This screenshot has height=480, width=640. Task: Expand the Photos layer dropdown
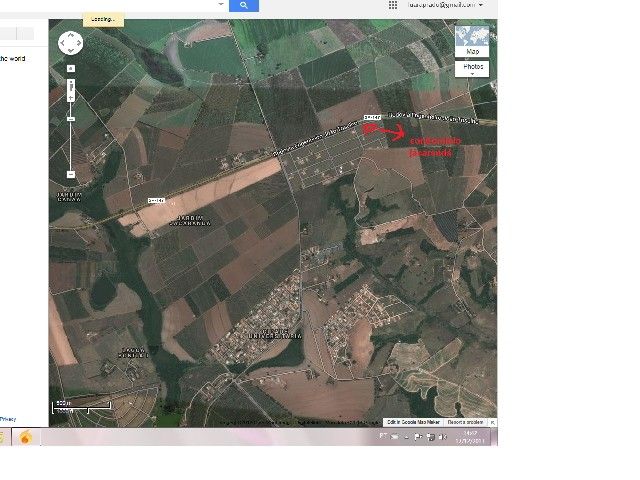coord(472,69)
